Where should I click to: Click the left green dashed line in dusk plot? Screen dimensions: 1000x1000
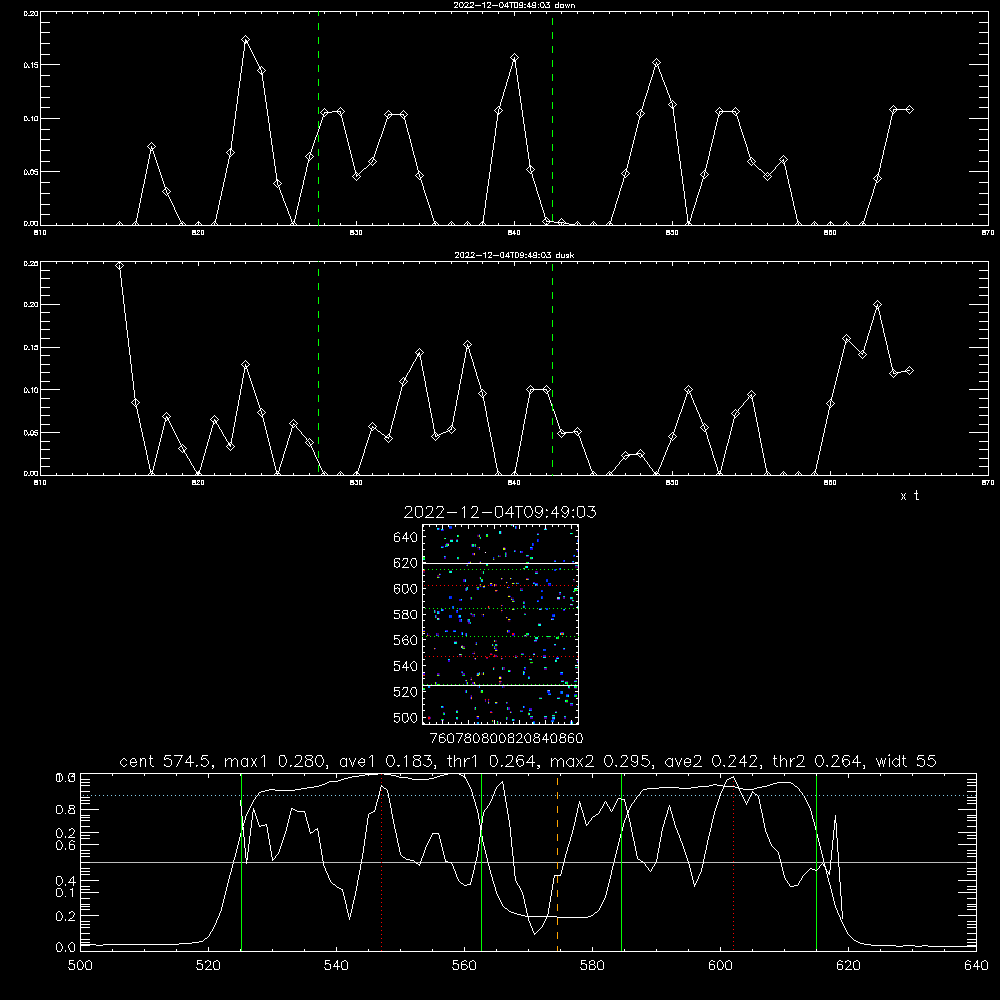pyautogui.click(x=318, y=369)
